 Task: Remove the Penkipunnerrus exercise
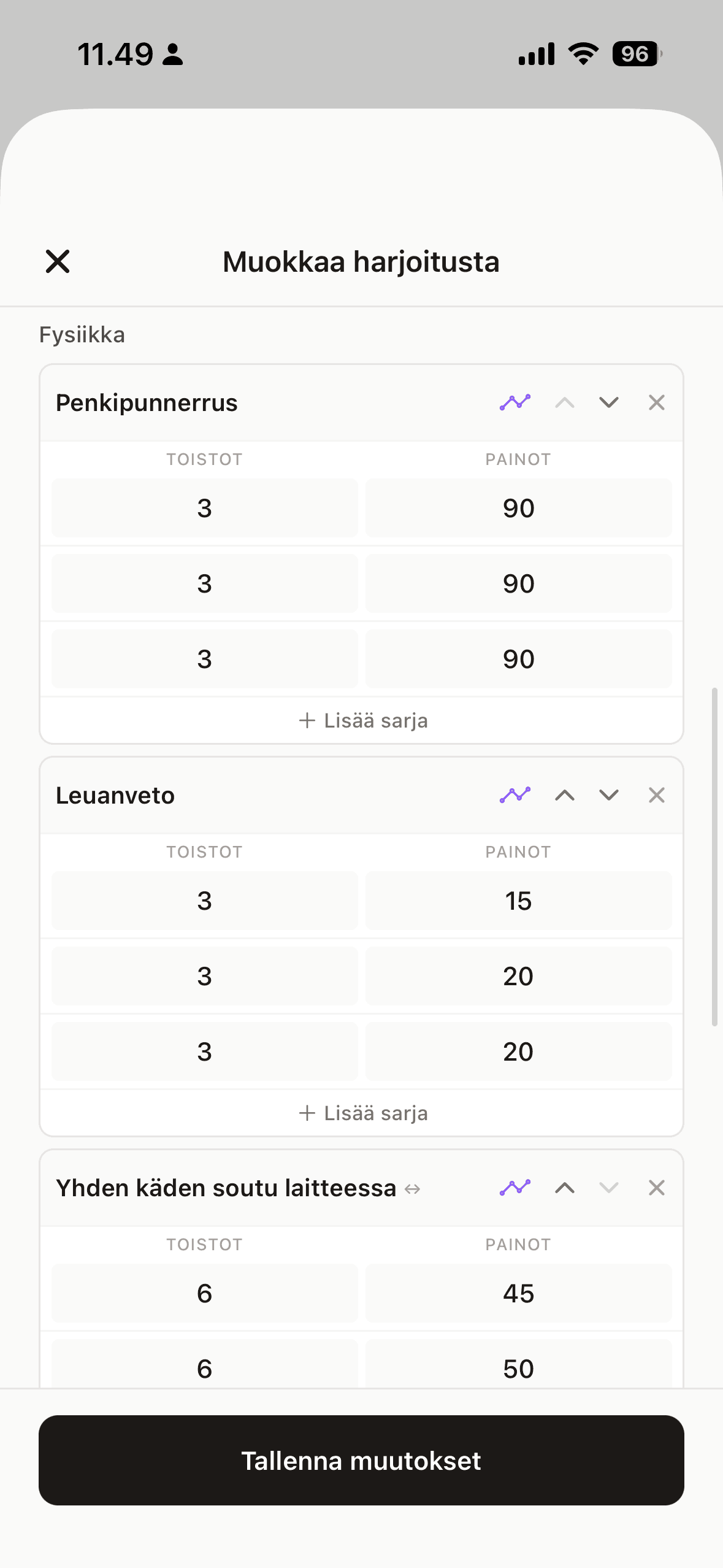[656, 402]
